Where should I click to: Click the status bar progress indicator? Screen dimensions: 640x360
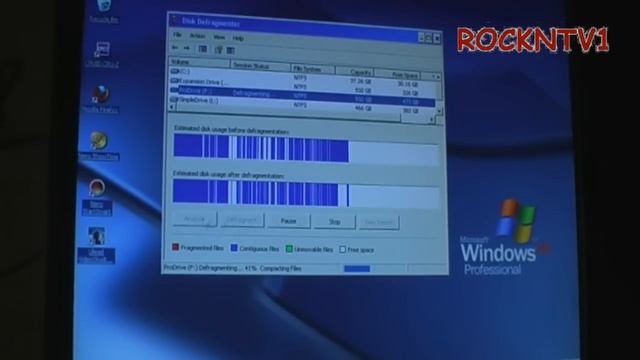click(x=357, y=268)
